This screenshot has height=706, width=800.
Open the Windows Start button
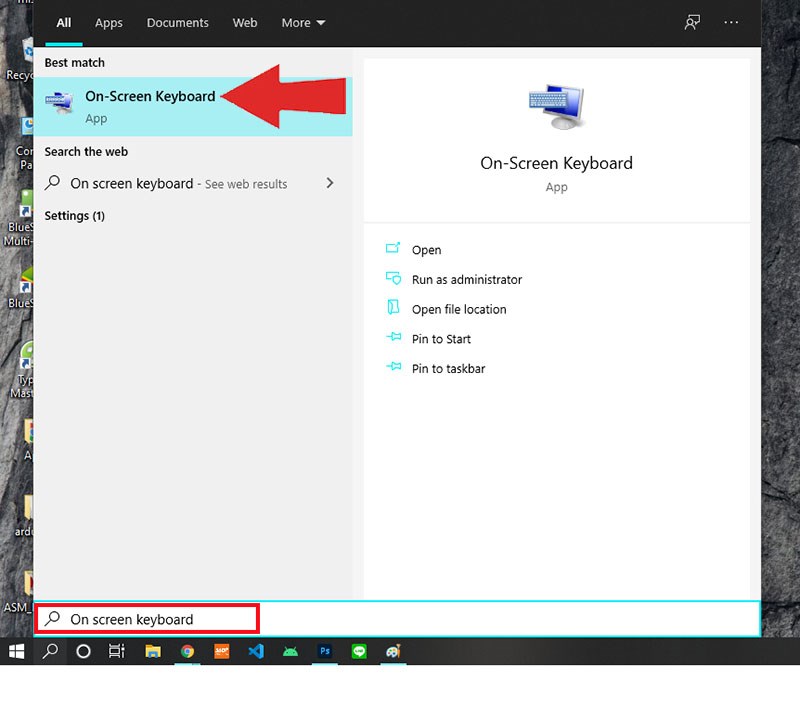click(16, 651)
